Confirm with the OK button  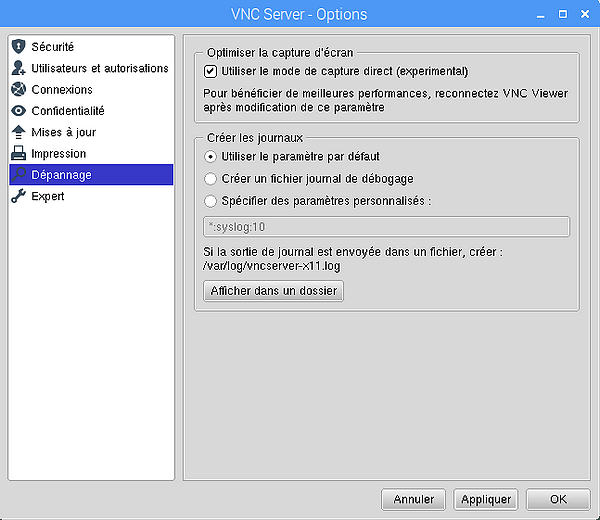tap(558, 499)
